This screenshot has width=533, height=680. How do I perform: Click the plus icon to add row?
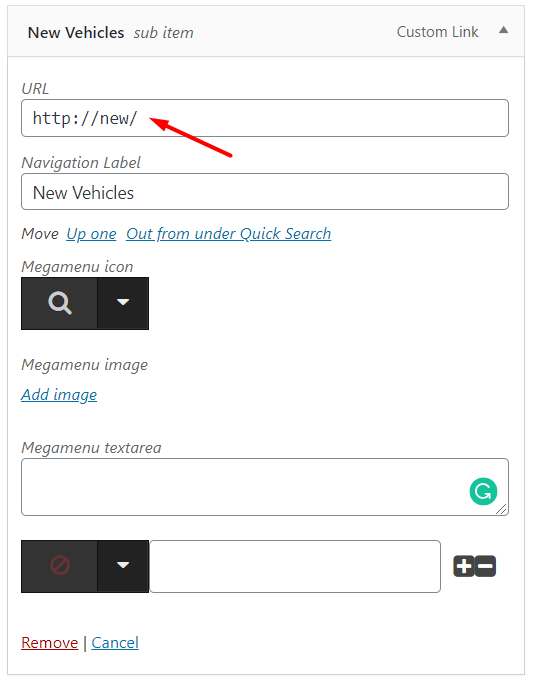(464, 566)
